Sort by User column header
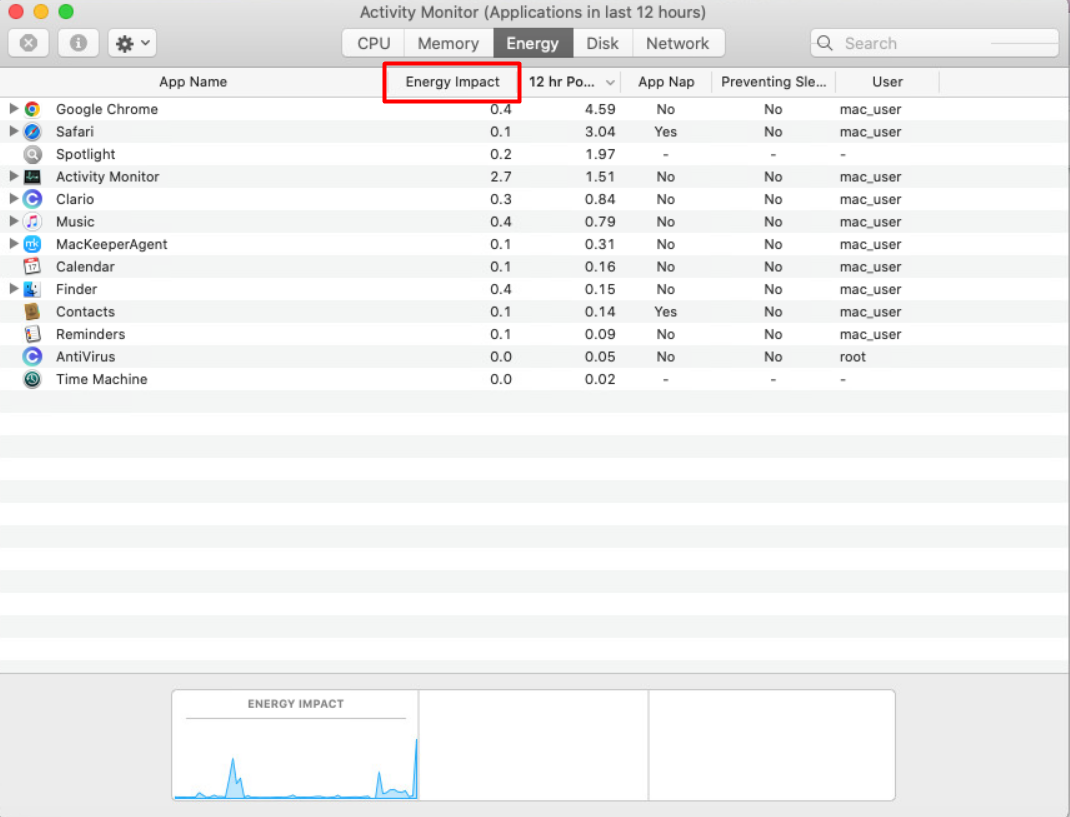This screenshot has height=817, width=1070. click(x=887, y=82)
